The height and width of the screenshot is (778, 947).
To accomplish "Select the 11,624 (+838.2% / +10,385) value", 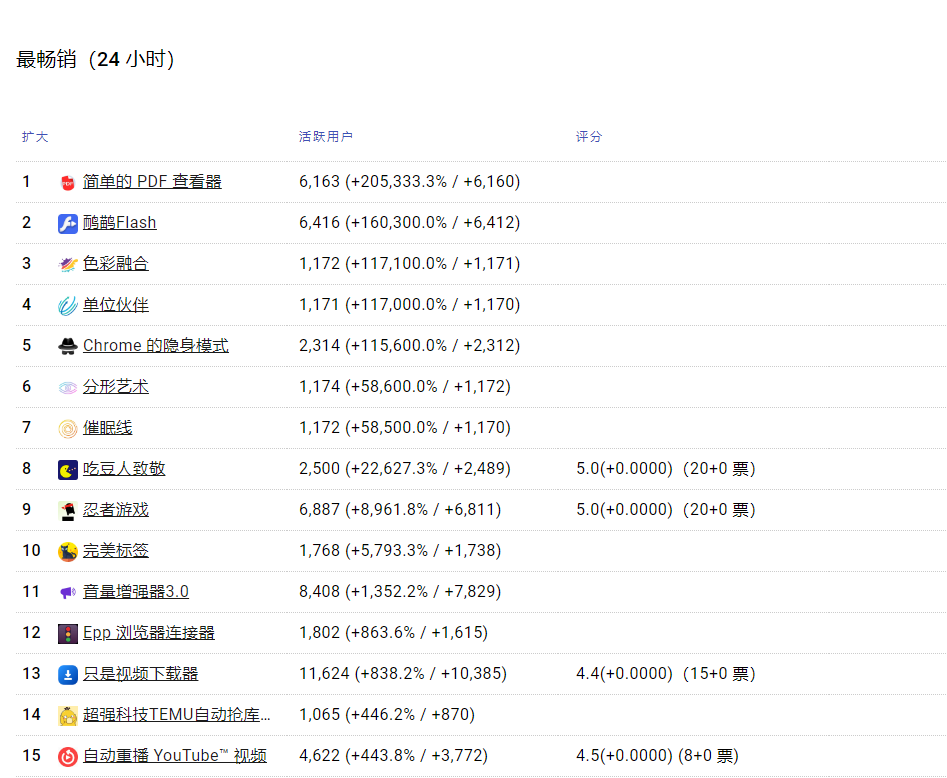I will [x=403, y=674].
